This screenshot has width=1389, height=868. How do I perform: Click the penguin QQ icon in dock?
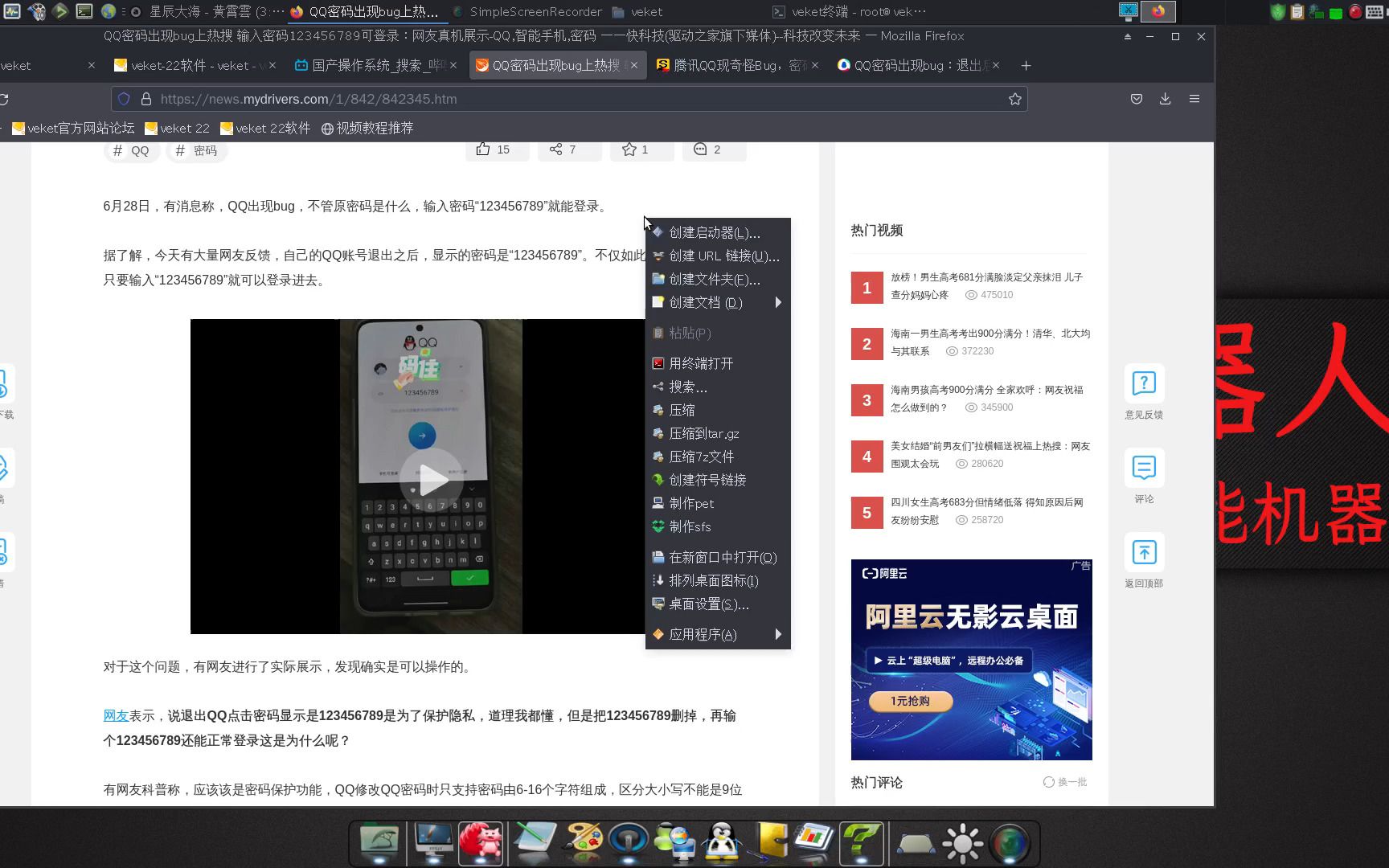click(721, 843)
